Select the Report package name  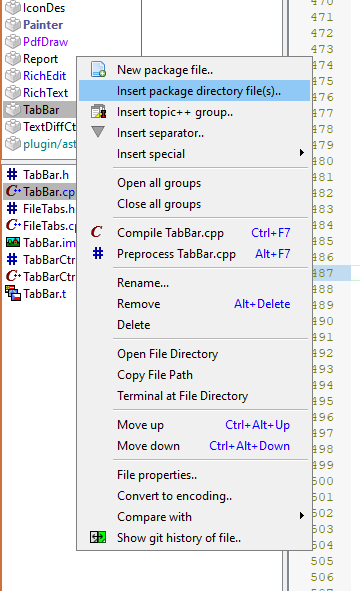pos(40,59)
